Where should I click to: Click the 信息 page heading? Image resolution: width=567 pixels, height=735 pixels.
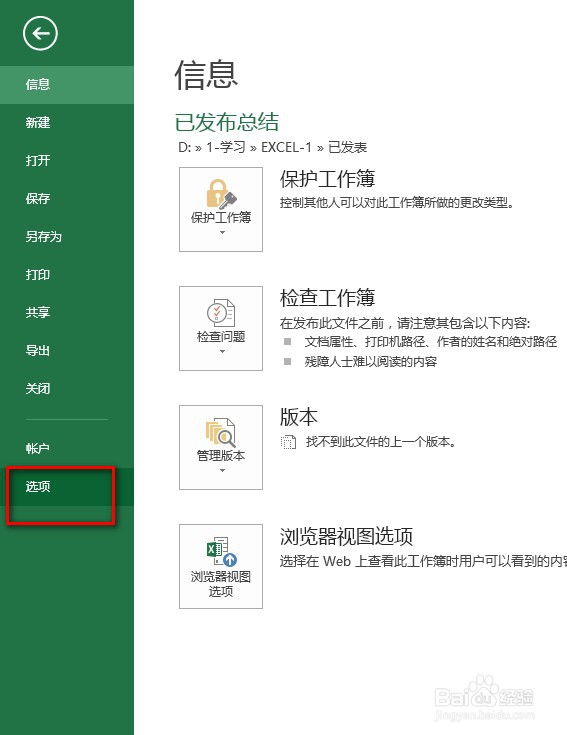tap(206, 75)
